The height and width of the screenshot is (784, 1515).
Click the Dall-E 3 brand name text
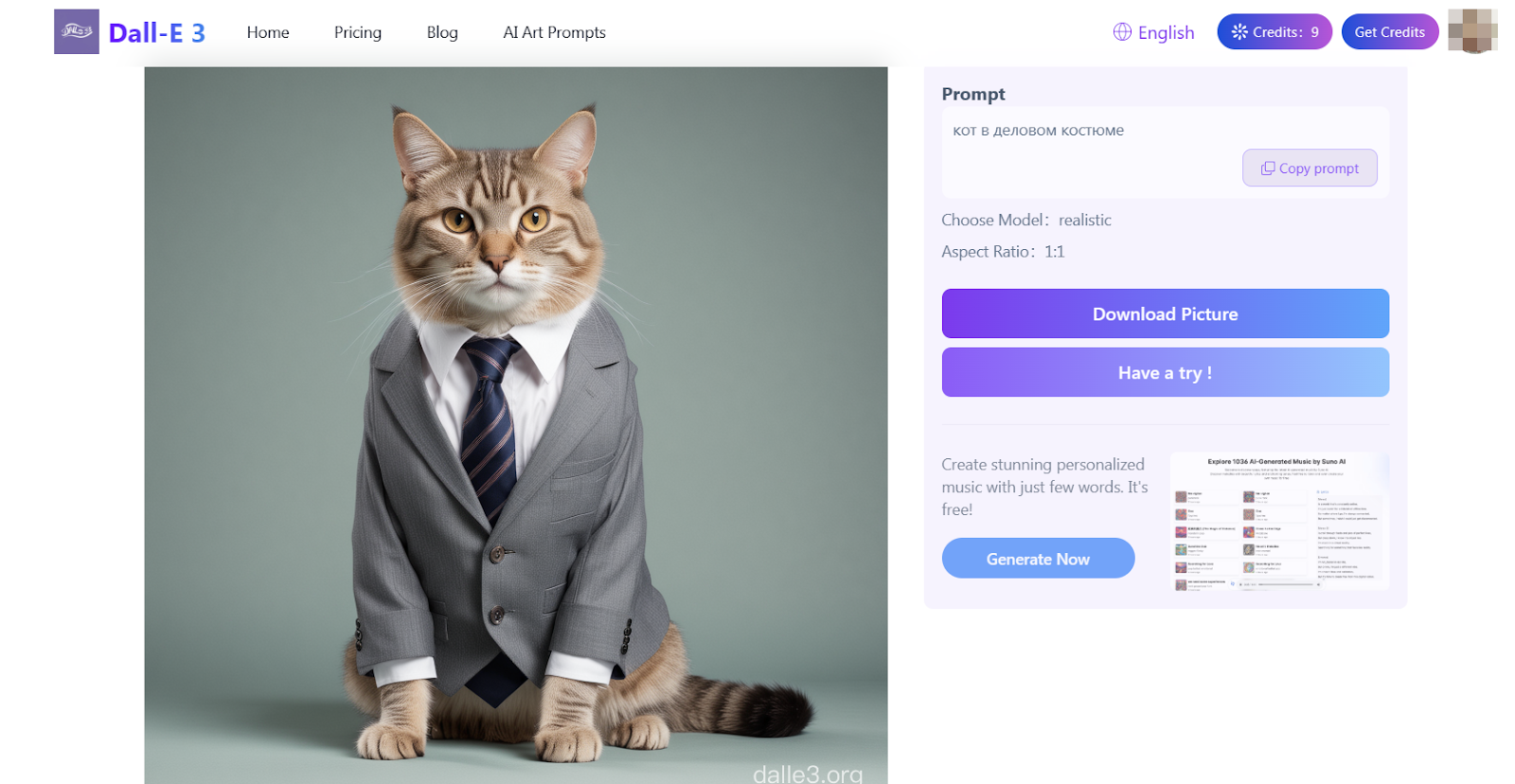(157, 33)
